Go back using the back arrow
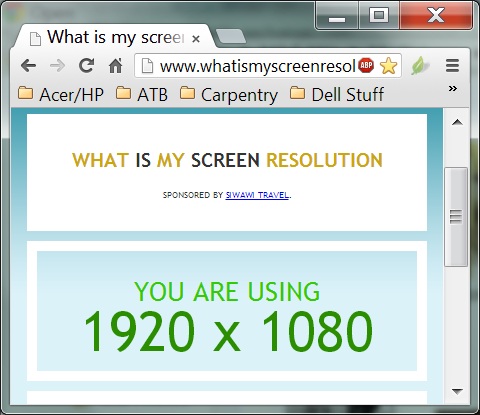 (29, 66)
